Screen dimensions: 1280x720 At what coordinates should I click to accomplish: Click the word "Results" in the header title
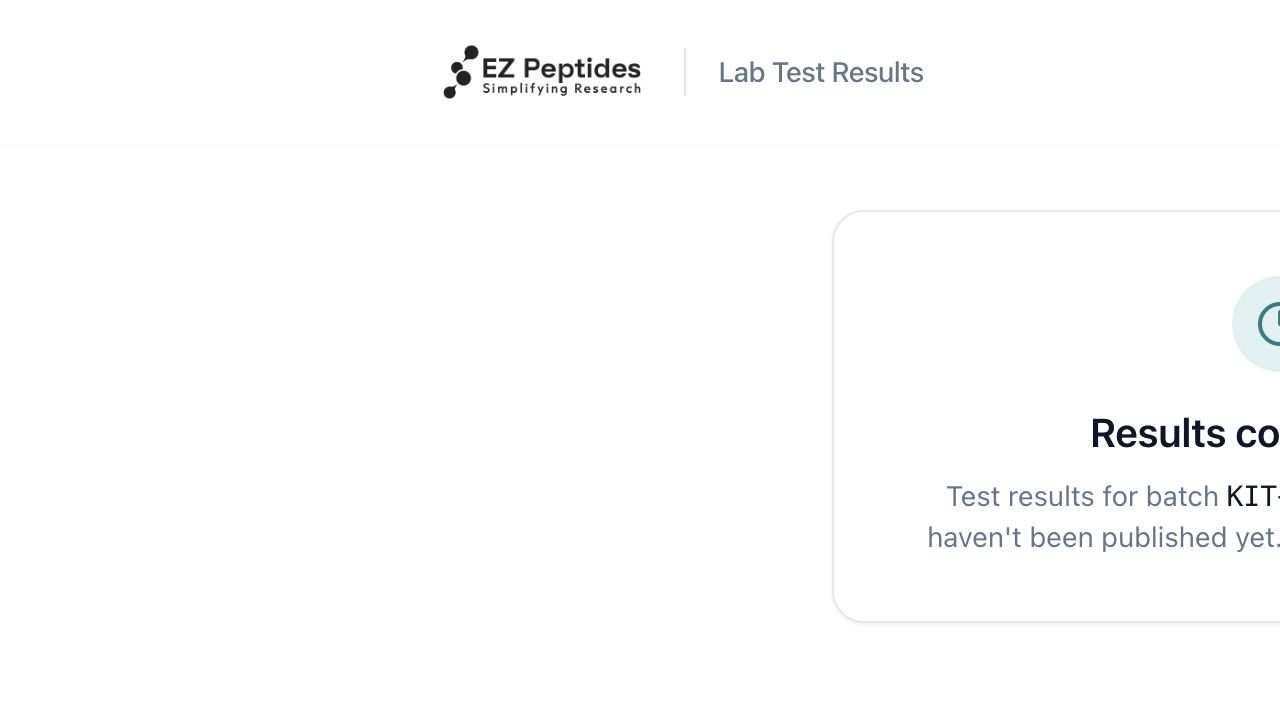(877, 72)
